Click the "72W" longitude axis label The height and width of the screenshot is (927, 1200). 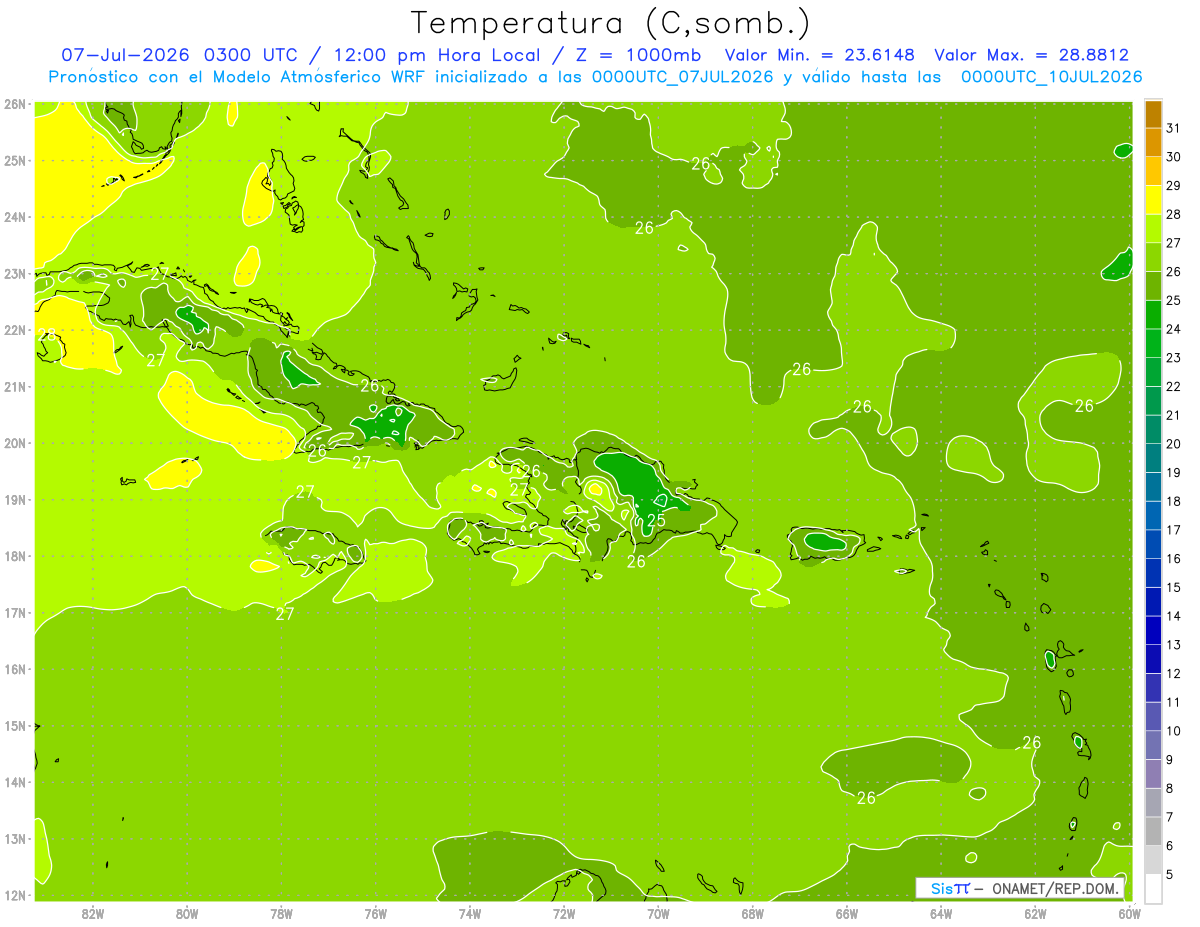[564, 913]
